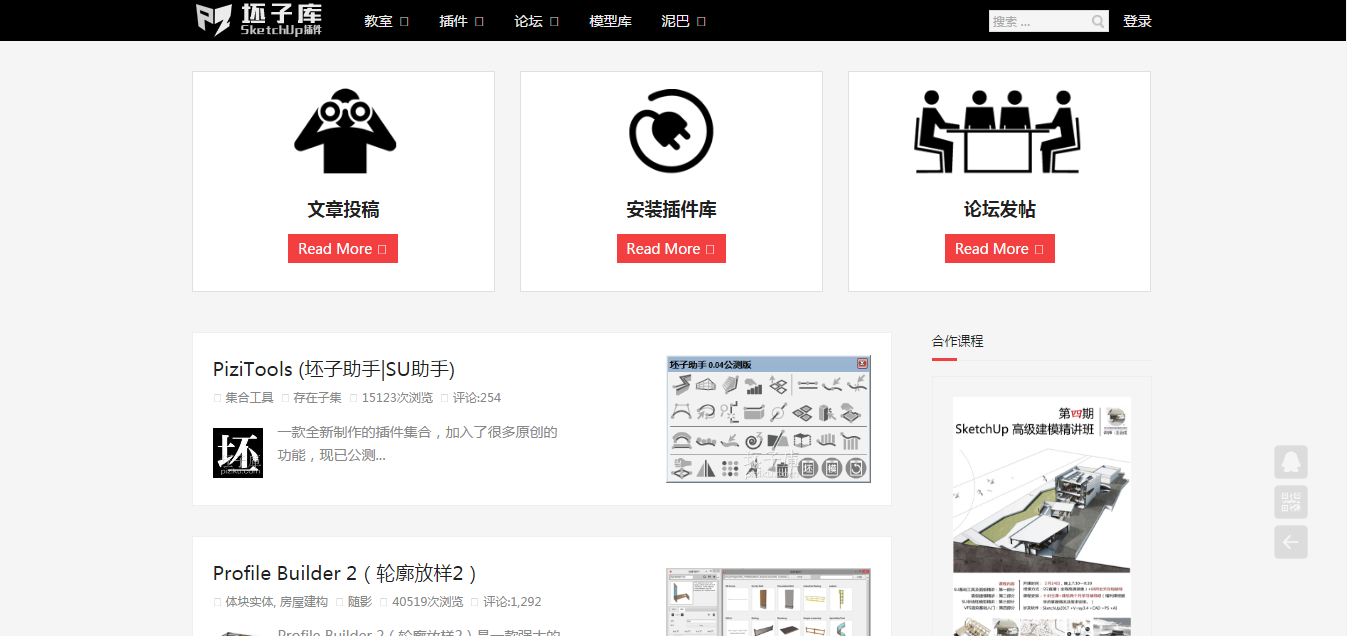Click the meeting table icon above 论坛发帖

(x=998, y=132)
